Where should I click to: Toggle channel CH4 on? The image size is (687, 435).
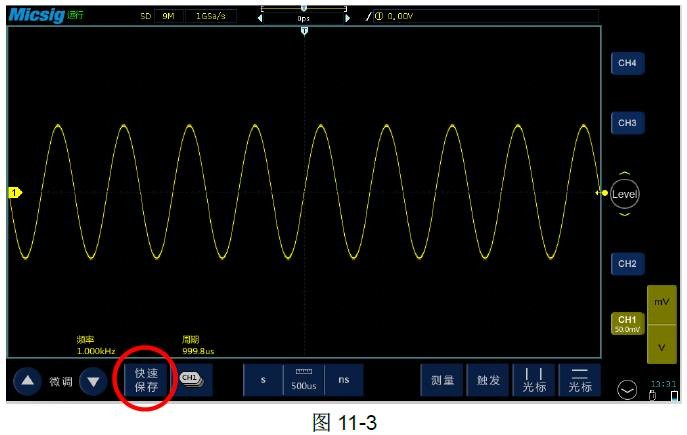[627, 63]
